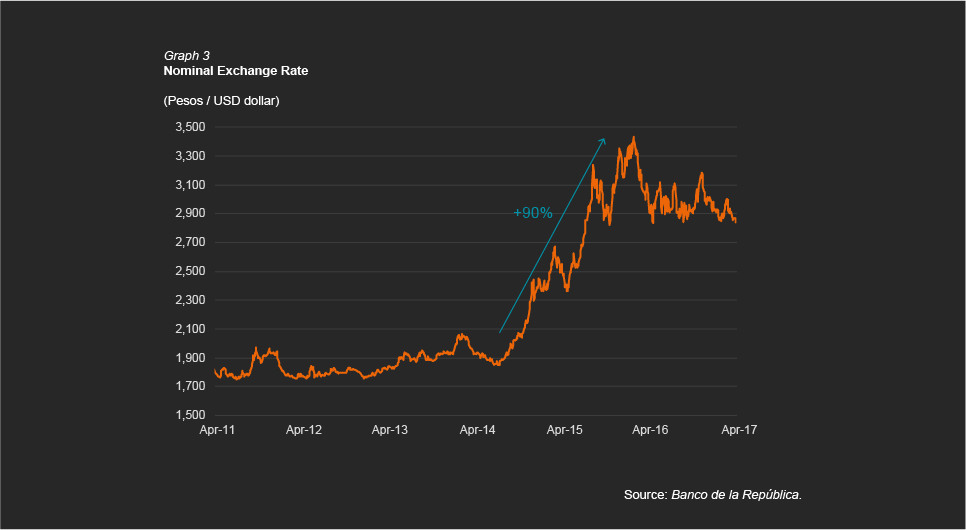Click the Apr-12 x-axis label
This screenshot has height=530, width=966.
point(303,430)
